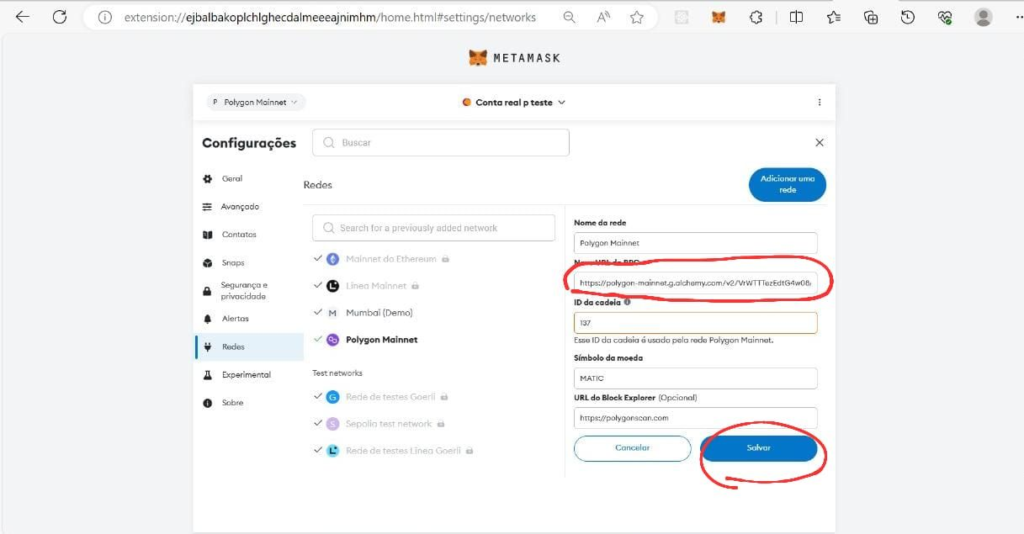1024x534 pixels.
Task: Click the Polygon Mainnet purple icon
Action: [332, 339]
